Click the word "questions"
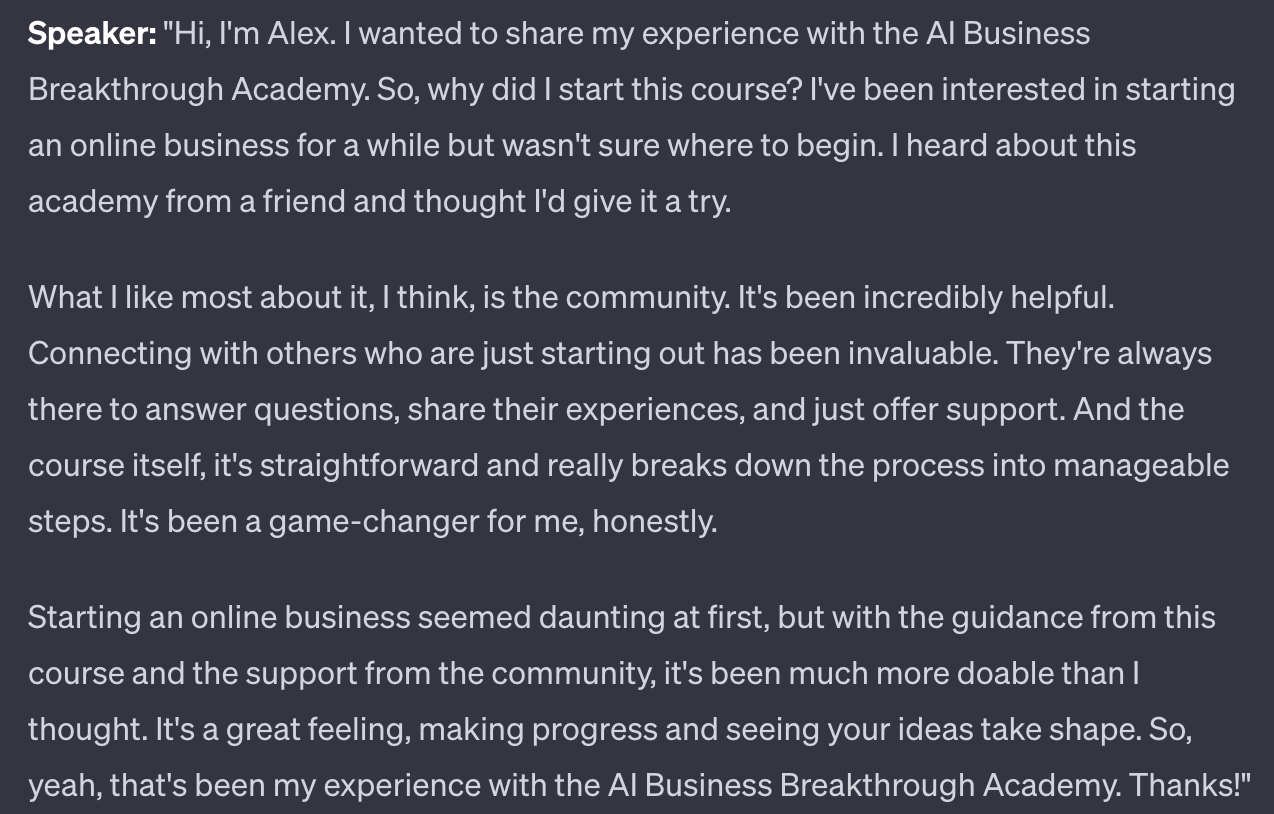 322,410
